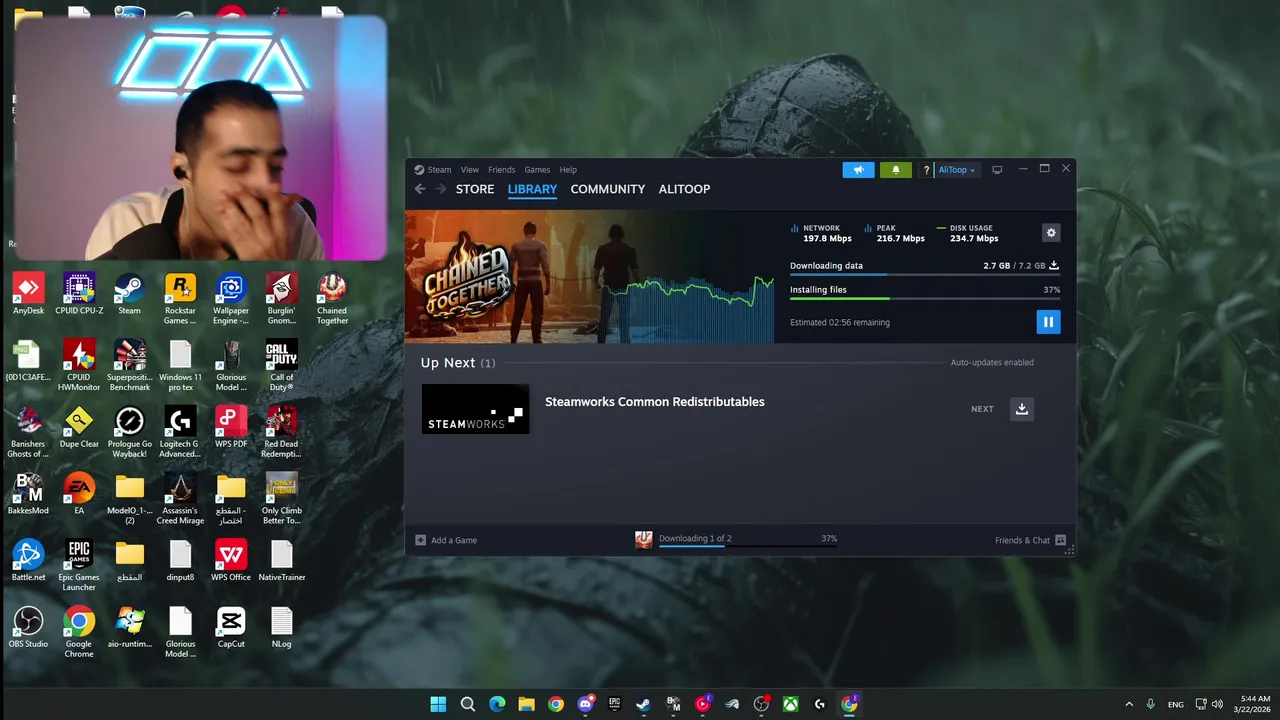Open download settings gear in Steam

1051,233
